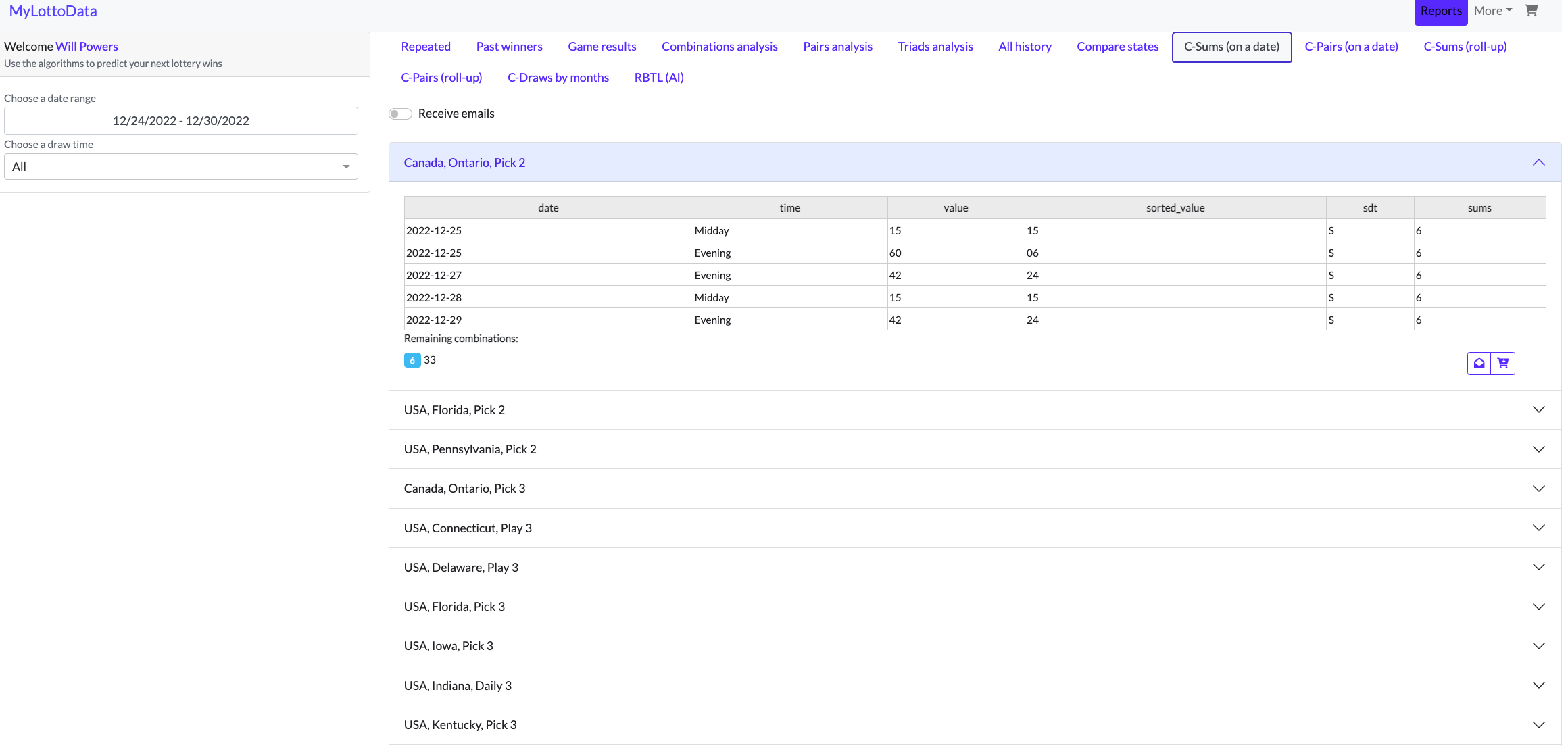The width and height of the screenshot is (1568, 746).
Task: Expand Canada, Ontario, Pick 3 section
Action: (x=975, y=489)
